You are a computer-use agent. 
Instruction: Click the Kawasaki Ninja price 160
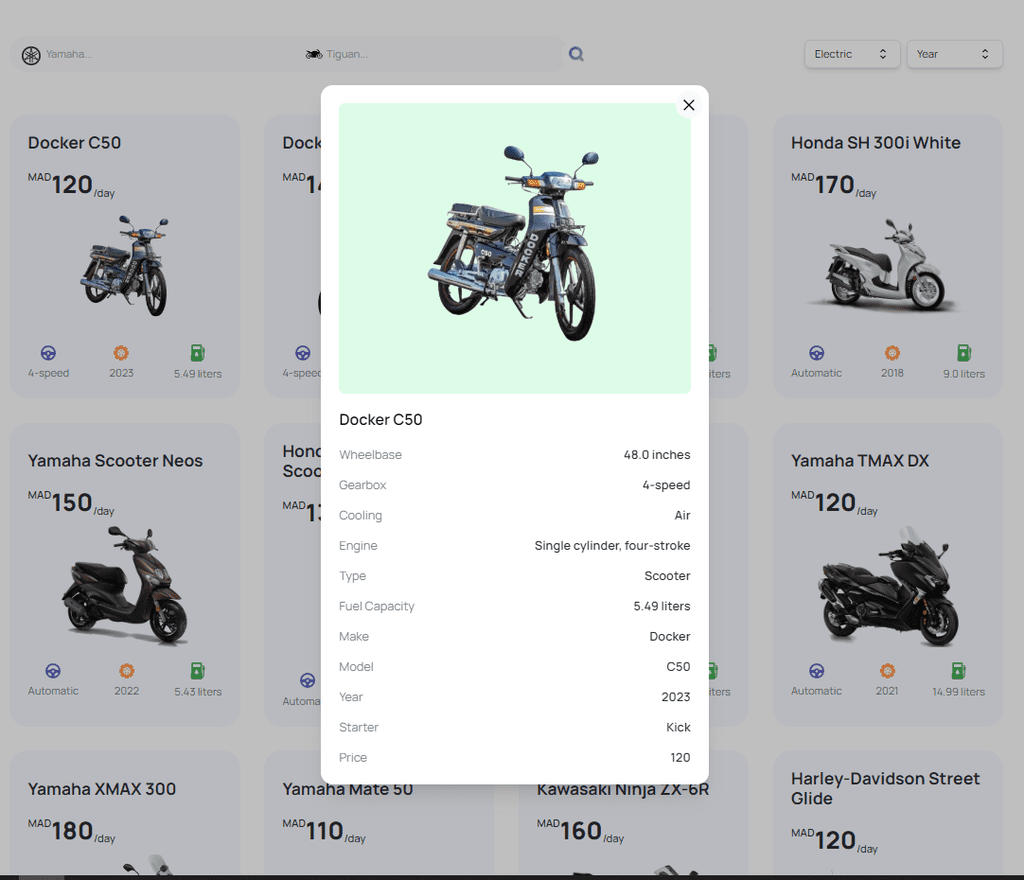(581, 831)
